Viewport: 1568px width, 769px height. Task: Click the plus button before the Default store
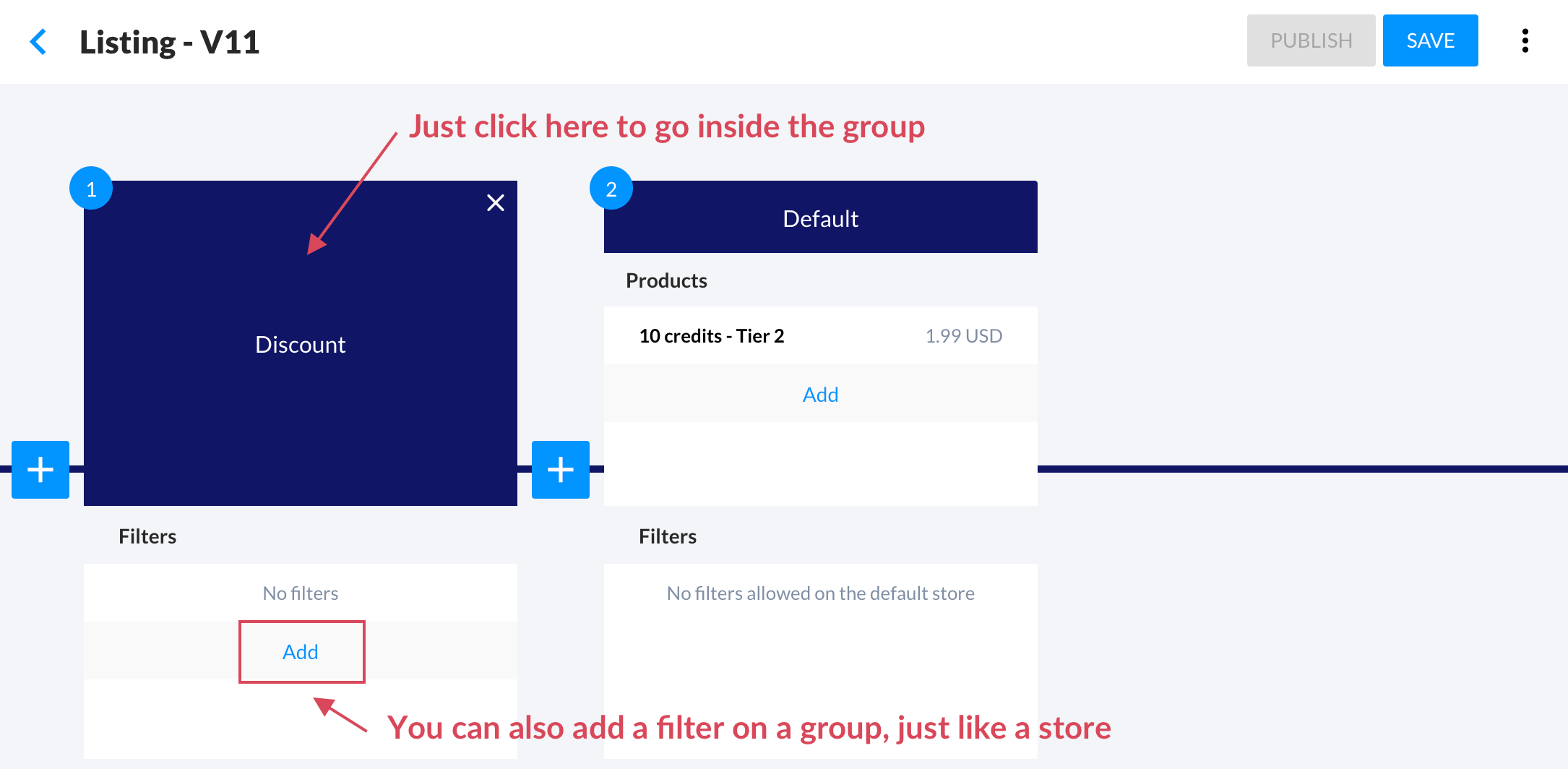[x=561, y=470]
